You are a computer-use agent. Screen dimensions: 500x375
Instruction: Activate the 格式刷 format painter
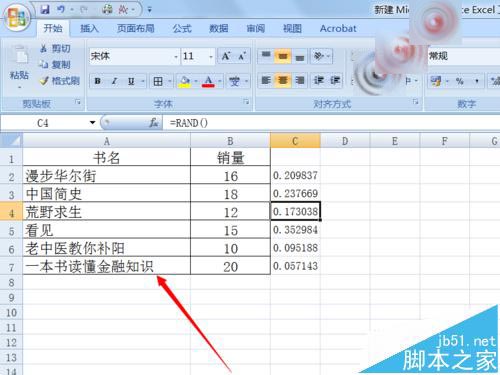pyautogui.click(x=59, y=80)
